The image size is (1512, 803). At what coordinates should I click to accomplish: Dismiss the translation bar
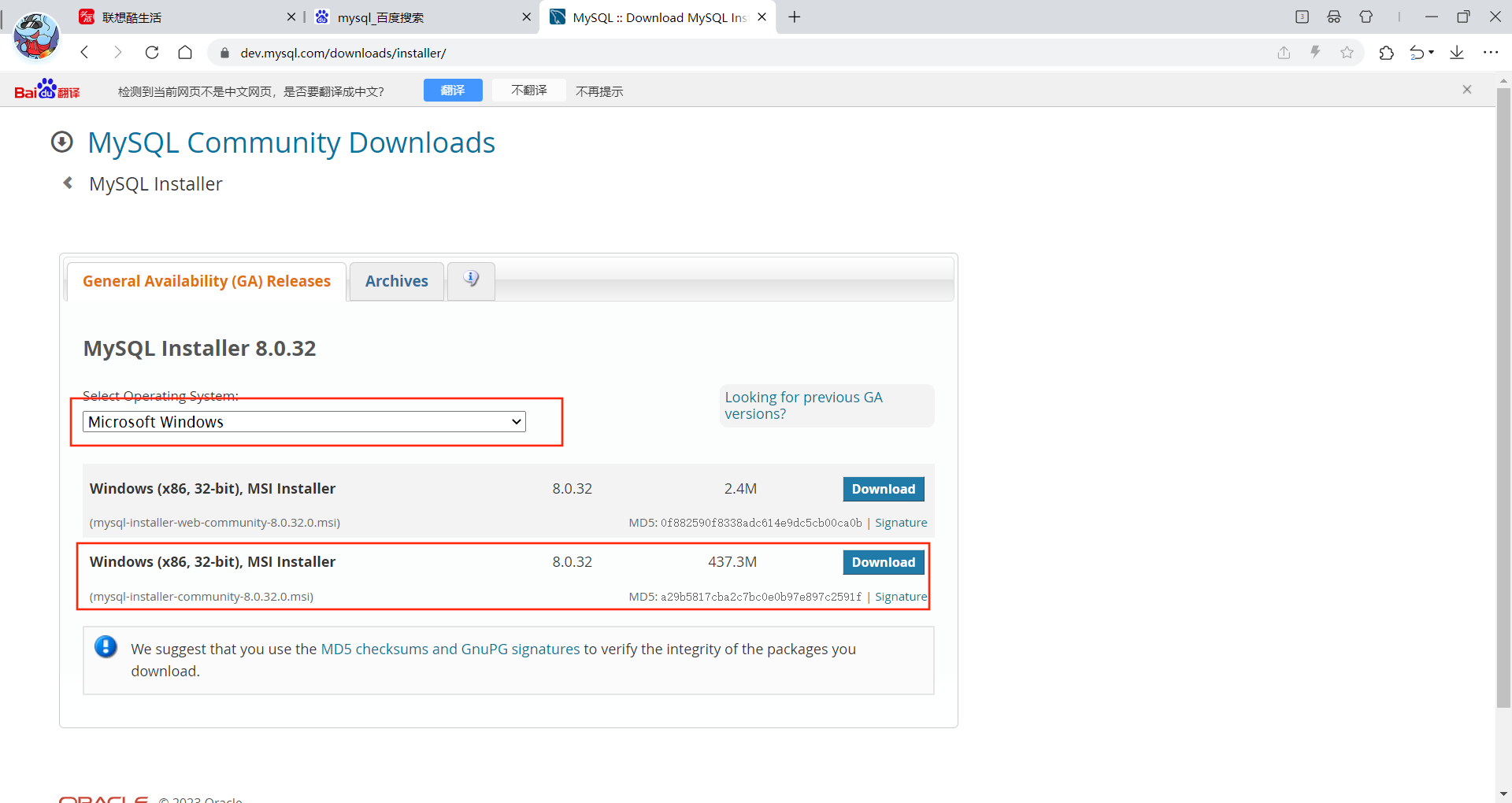tap(1467, 90)
